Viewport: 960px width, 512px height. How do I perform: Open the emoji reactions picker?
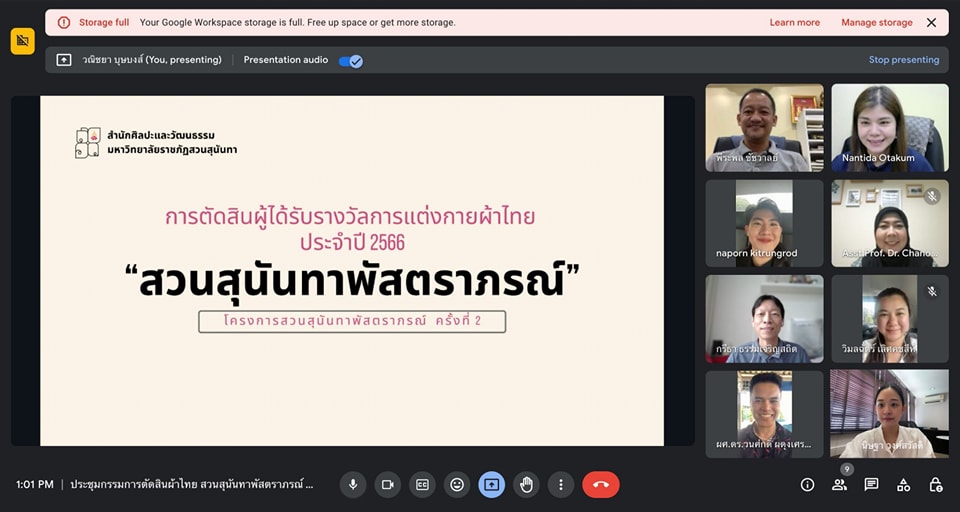click(x=457, y=485)
